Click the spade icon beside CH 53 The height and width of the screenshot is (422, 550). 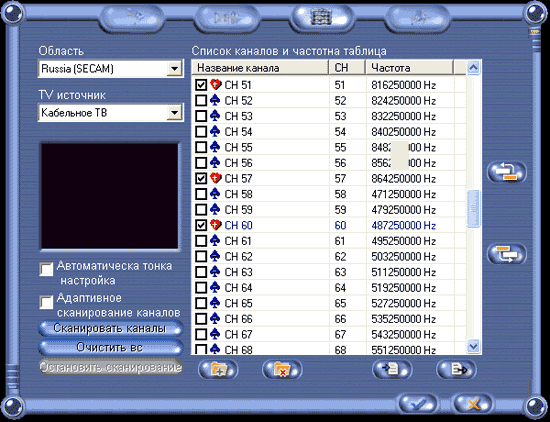click(215, 116)
